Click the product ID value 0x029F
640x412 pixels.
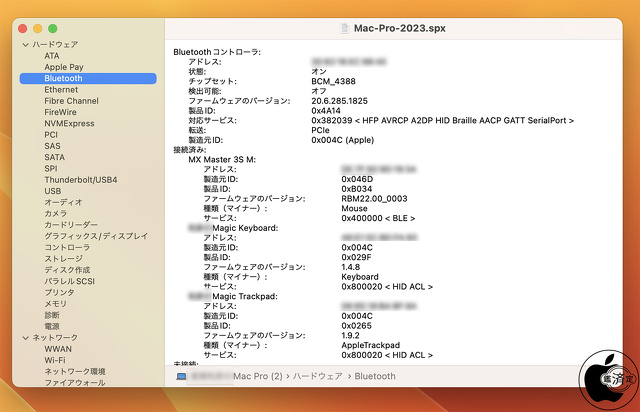(x=357, y=257)
